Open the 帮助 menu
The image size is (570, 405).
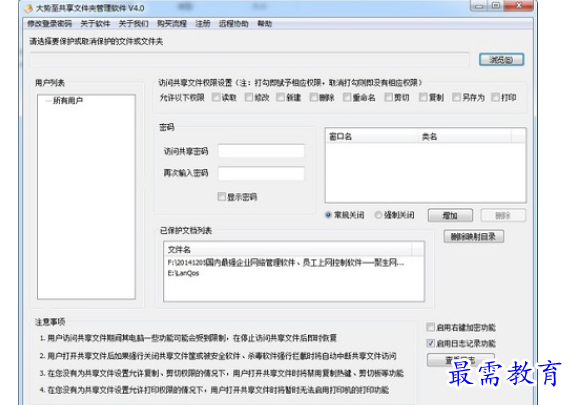click(264, 24)
